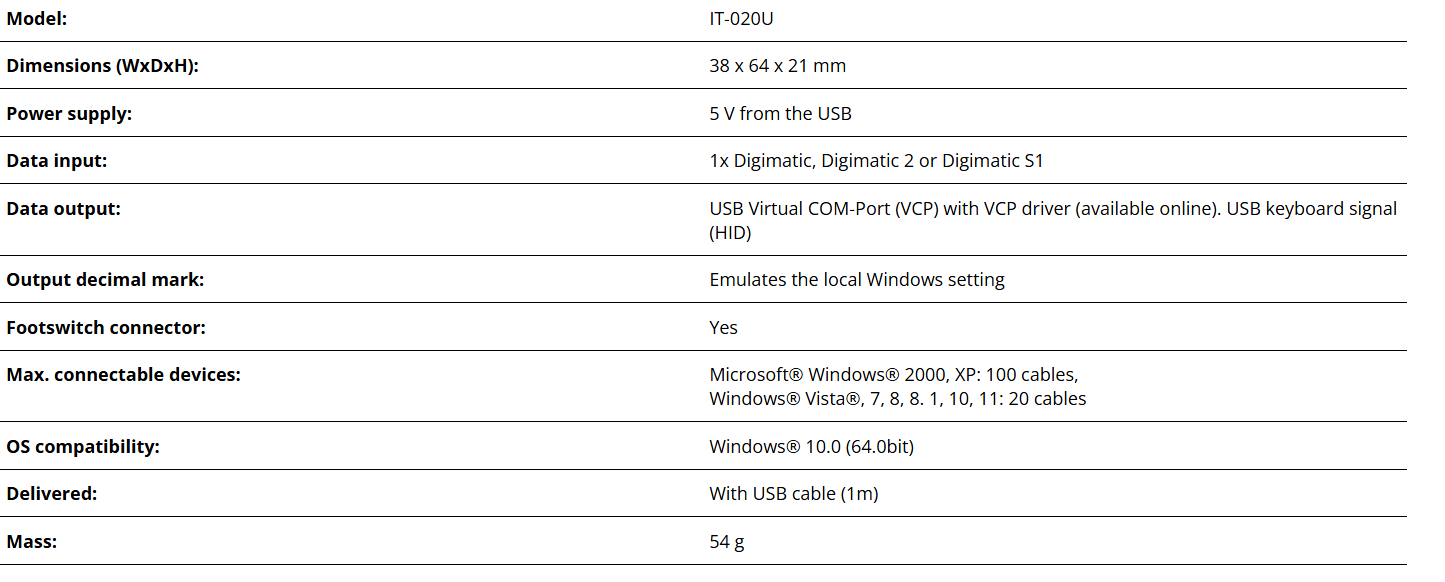Select the 38 x 64 x 21 mm value
Image resolution: width=1445 pixels, height=582 pixels.
pos(777,66)
